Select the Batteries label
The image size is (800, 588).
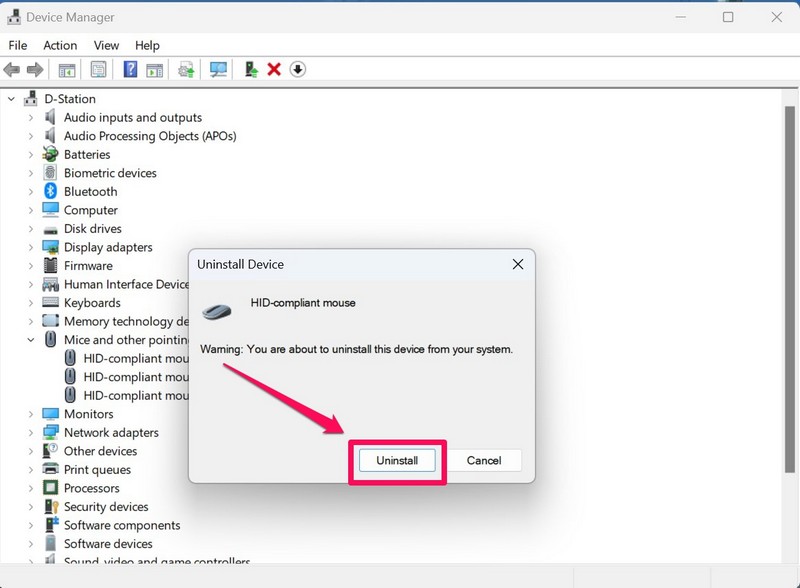87,154
